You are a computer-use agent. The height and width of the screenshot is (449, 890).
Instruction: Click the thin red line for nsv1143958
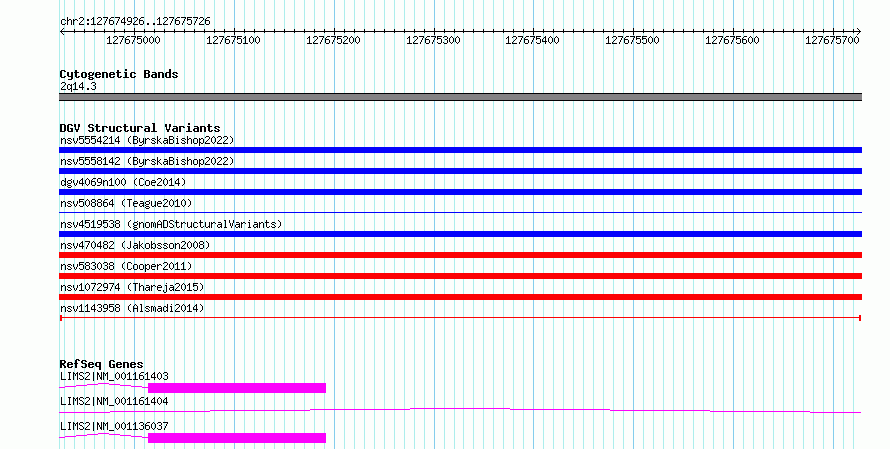click(x=460, y=318)
